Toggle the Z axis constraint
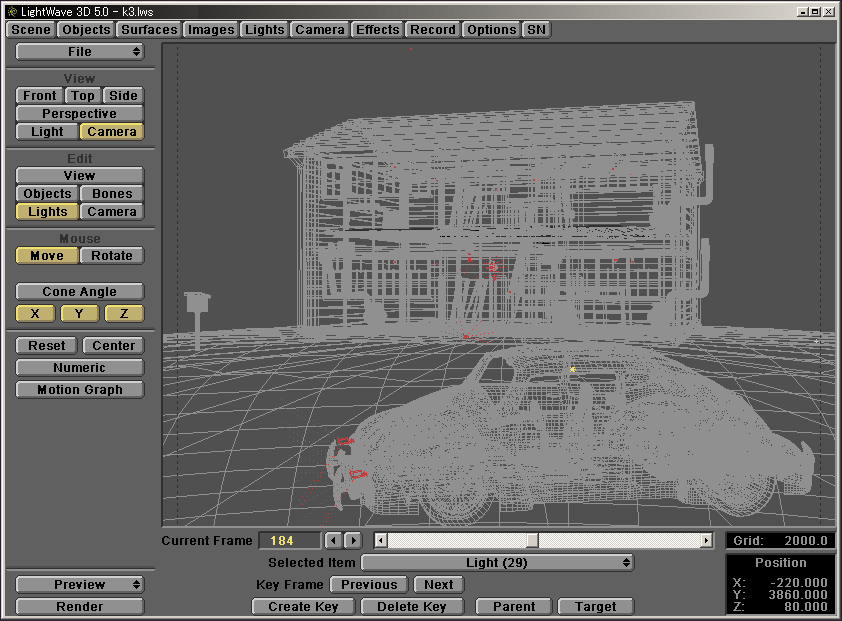 123,314
